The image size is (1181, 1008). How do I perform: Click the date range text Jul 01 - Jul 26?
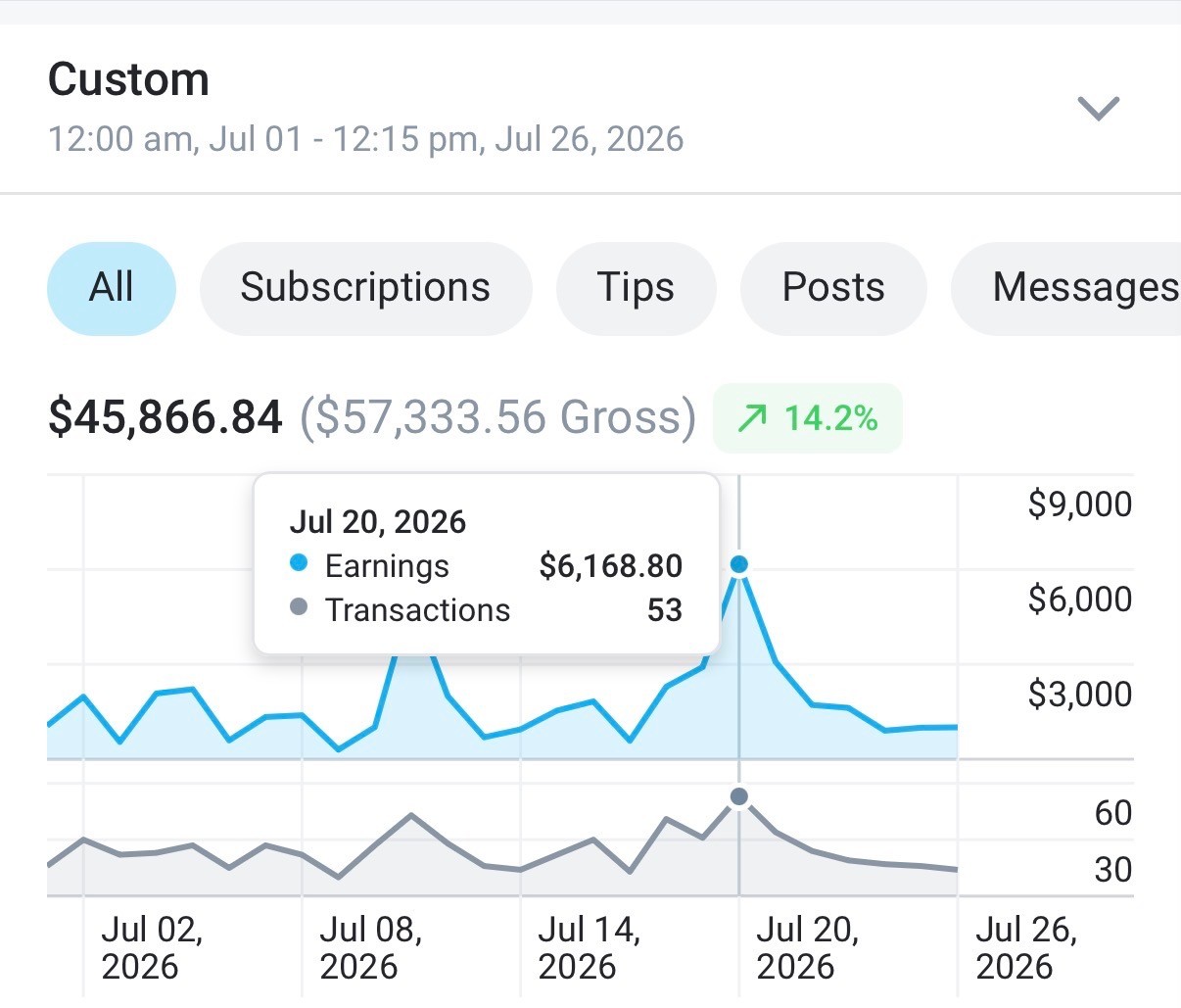pyautogui.click(x=365, y=139)
